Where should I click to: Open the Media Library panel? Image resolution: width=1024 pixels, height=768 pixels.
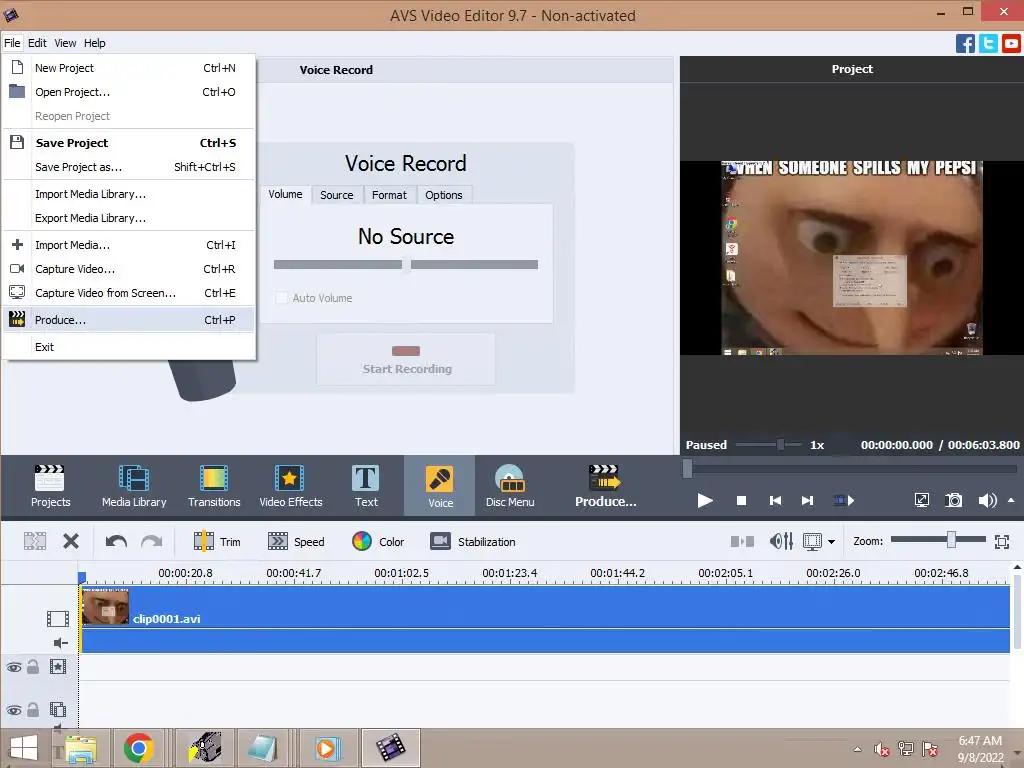[x=134, y=486]
